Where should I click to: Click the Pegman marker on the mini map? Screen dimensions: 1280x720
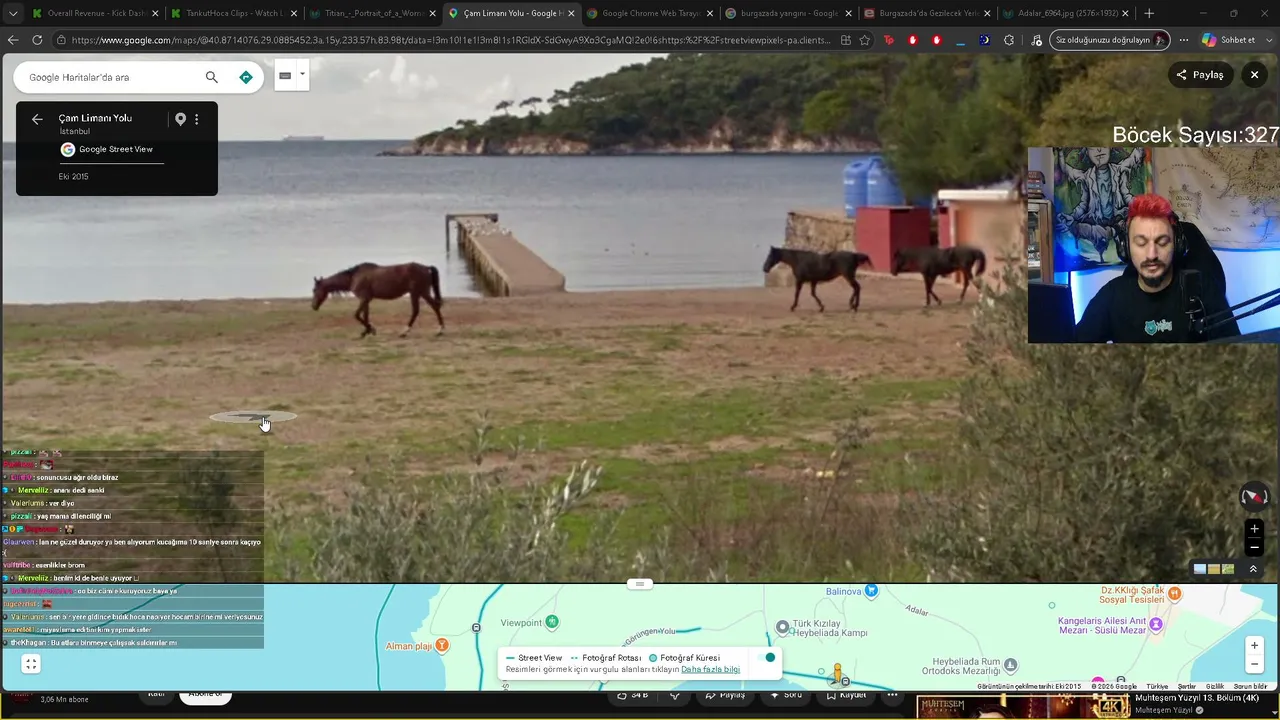(x=838, y=672)
